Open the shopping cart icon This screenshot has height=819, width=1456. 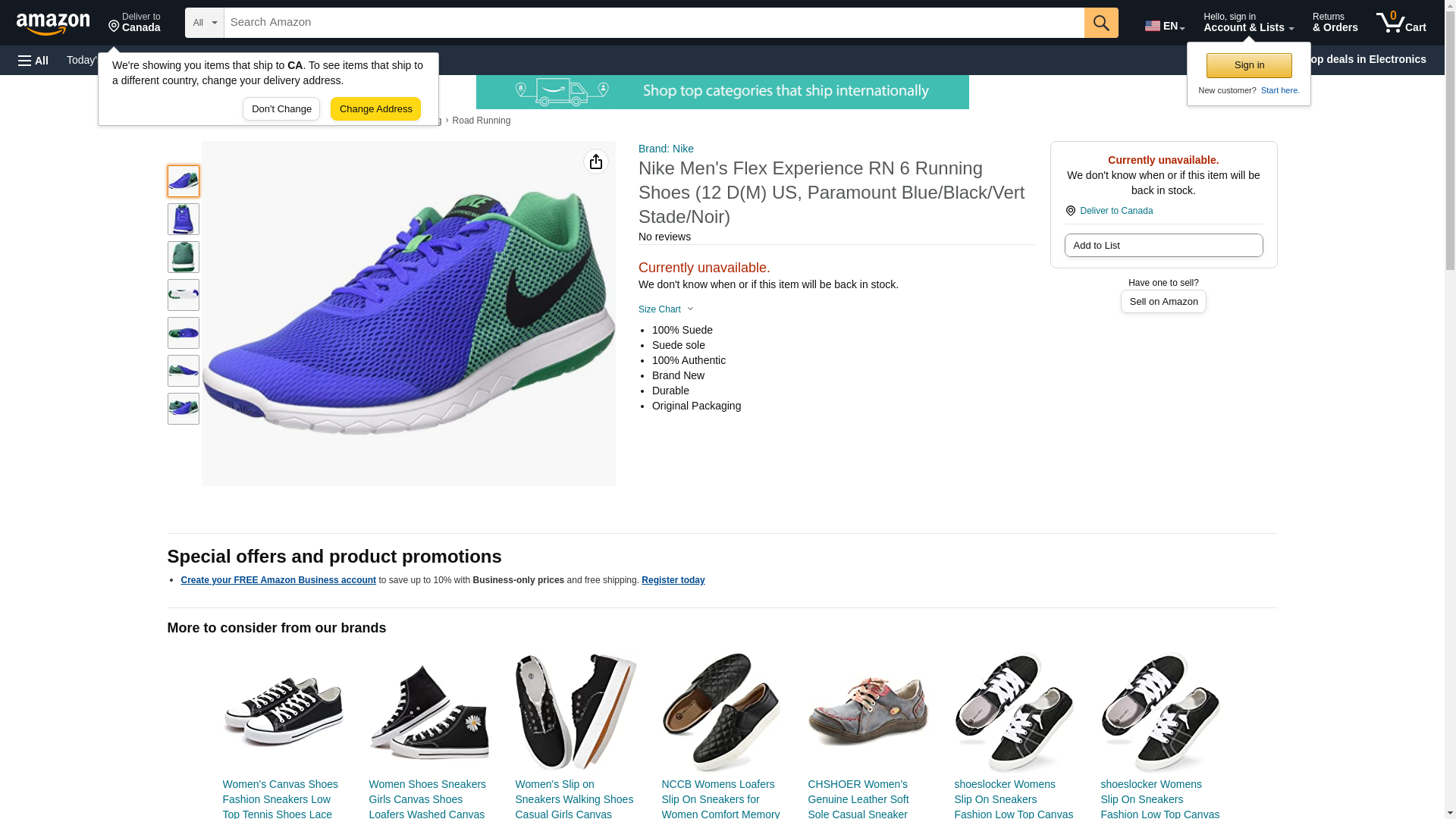click(x=1400, y=23)
